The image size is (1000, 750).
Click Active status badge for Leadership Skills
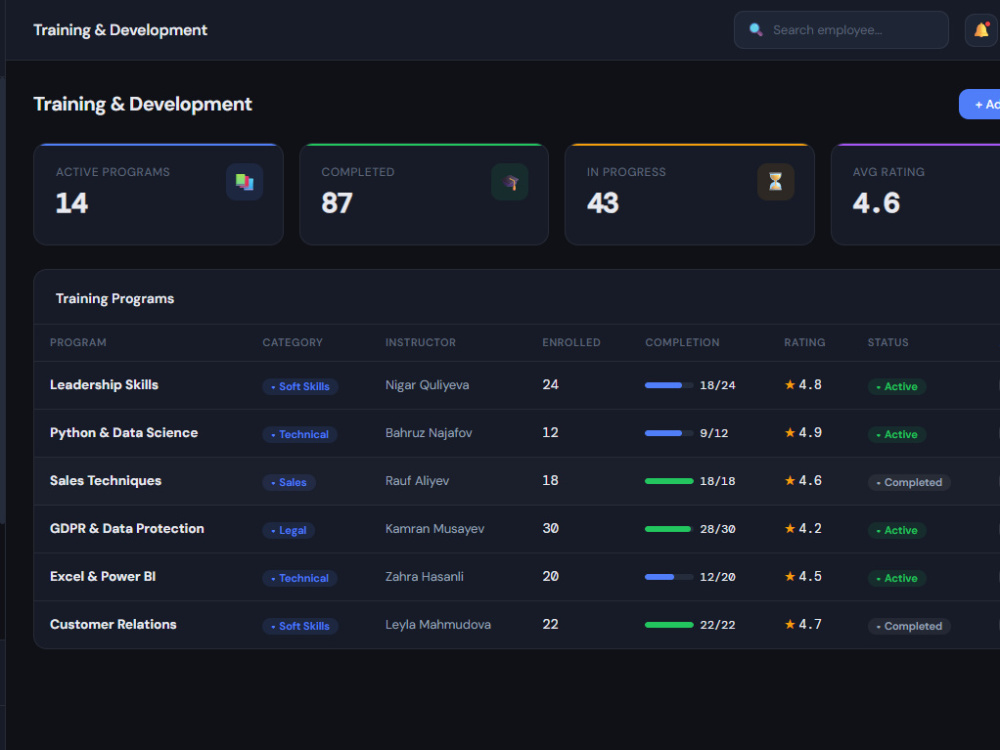[897, 386]
